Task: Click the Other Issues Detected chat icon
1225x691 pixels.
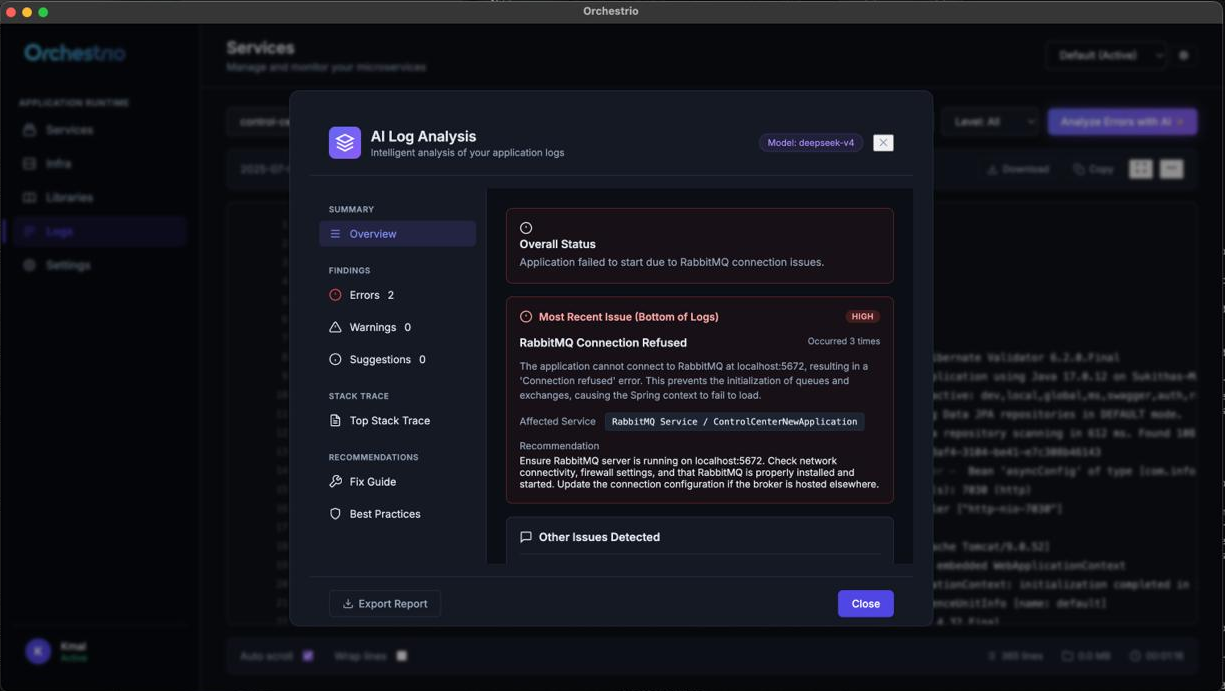Action: [526, 537]
